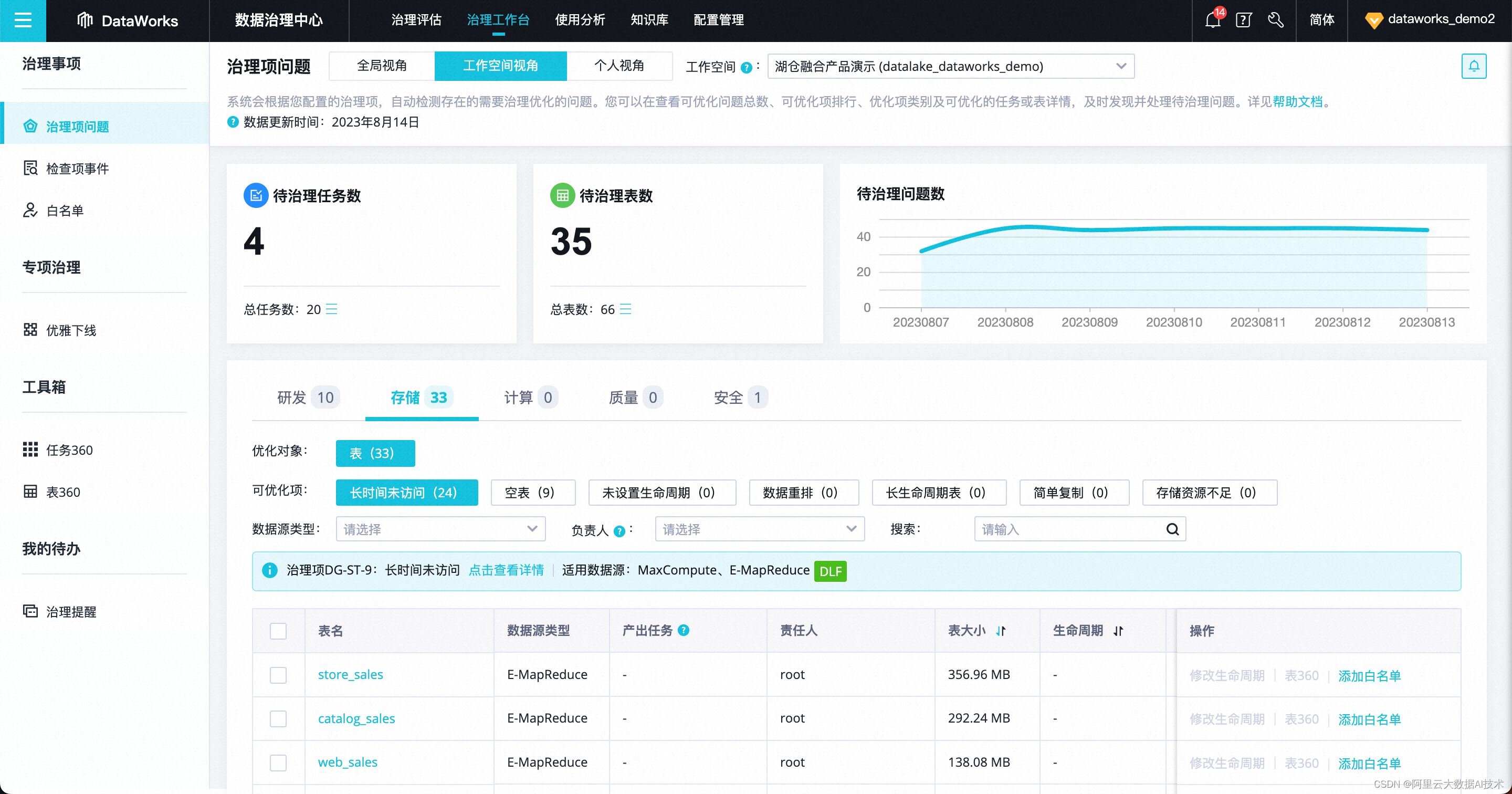Sort by 生命周期 column sort icon
Viewport: 1512px width, 794px height.
(1118, 631)
